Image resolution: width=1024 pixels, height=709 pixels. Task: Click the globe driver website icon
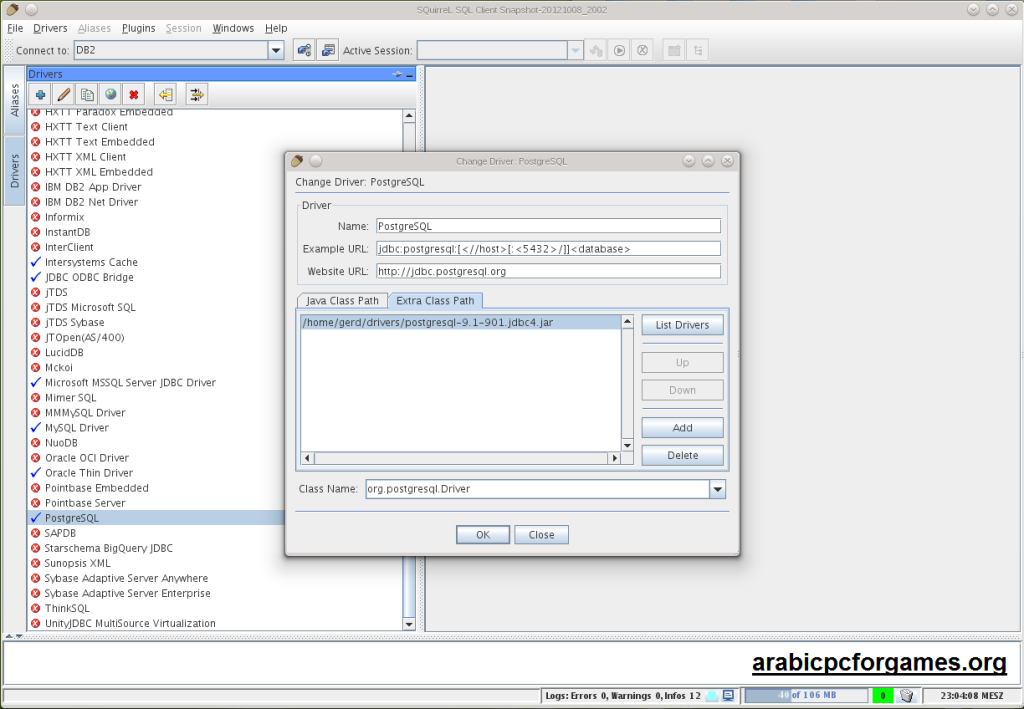pyautogui.click(x=110, y=95)
